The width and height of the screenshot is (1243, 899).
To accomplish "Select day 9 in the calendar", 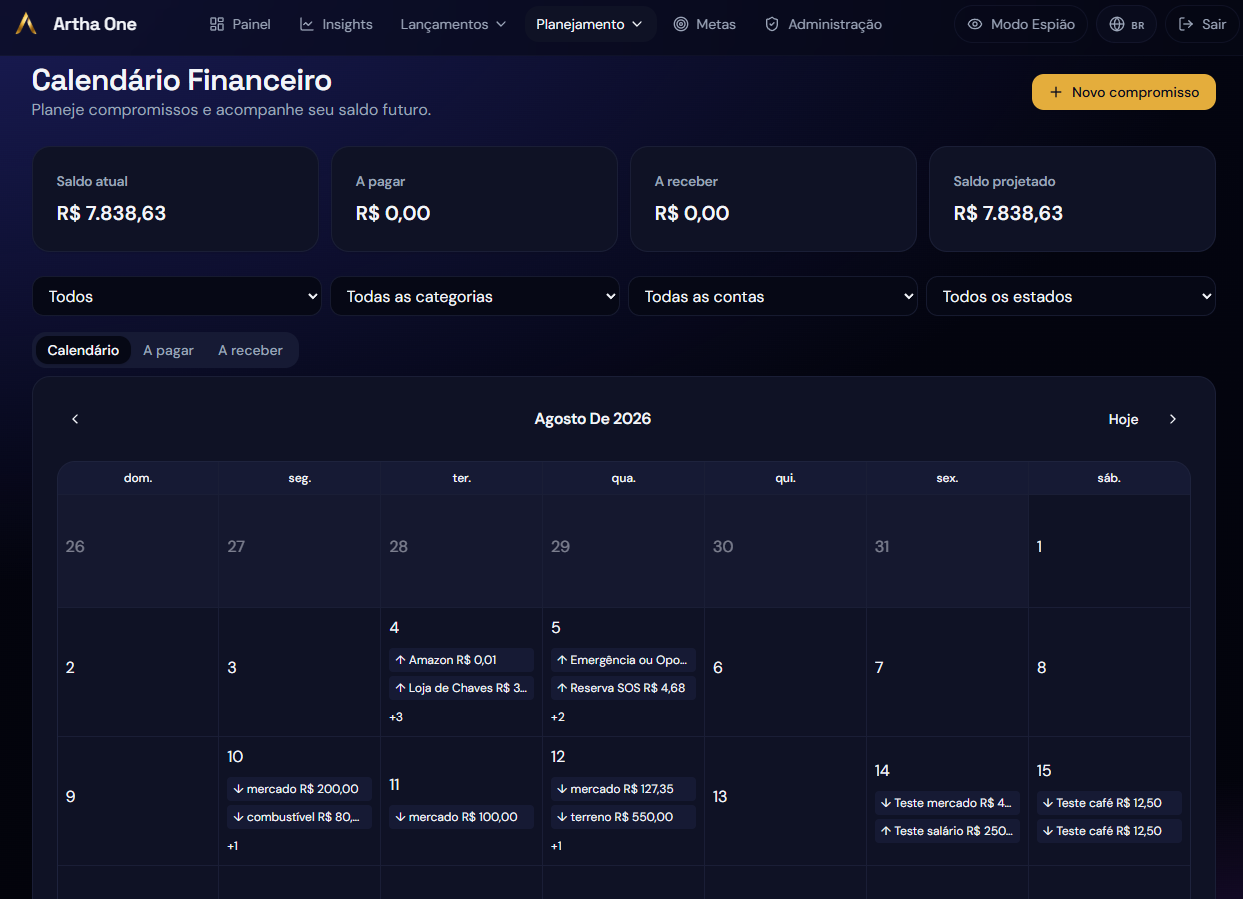I will (138, 801).
